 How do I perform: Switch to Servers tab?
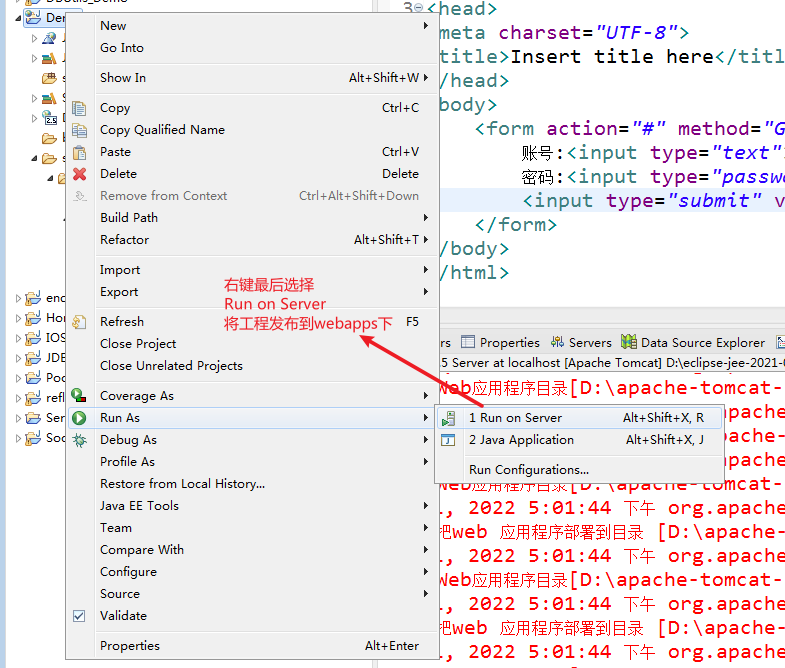click(x=581, y=343)
